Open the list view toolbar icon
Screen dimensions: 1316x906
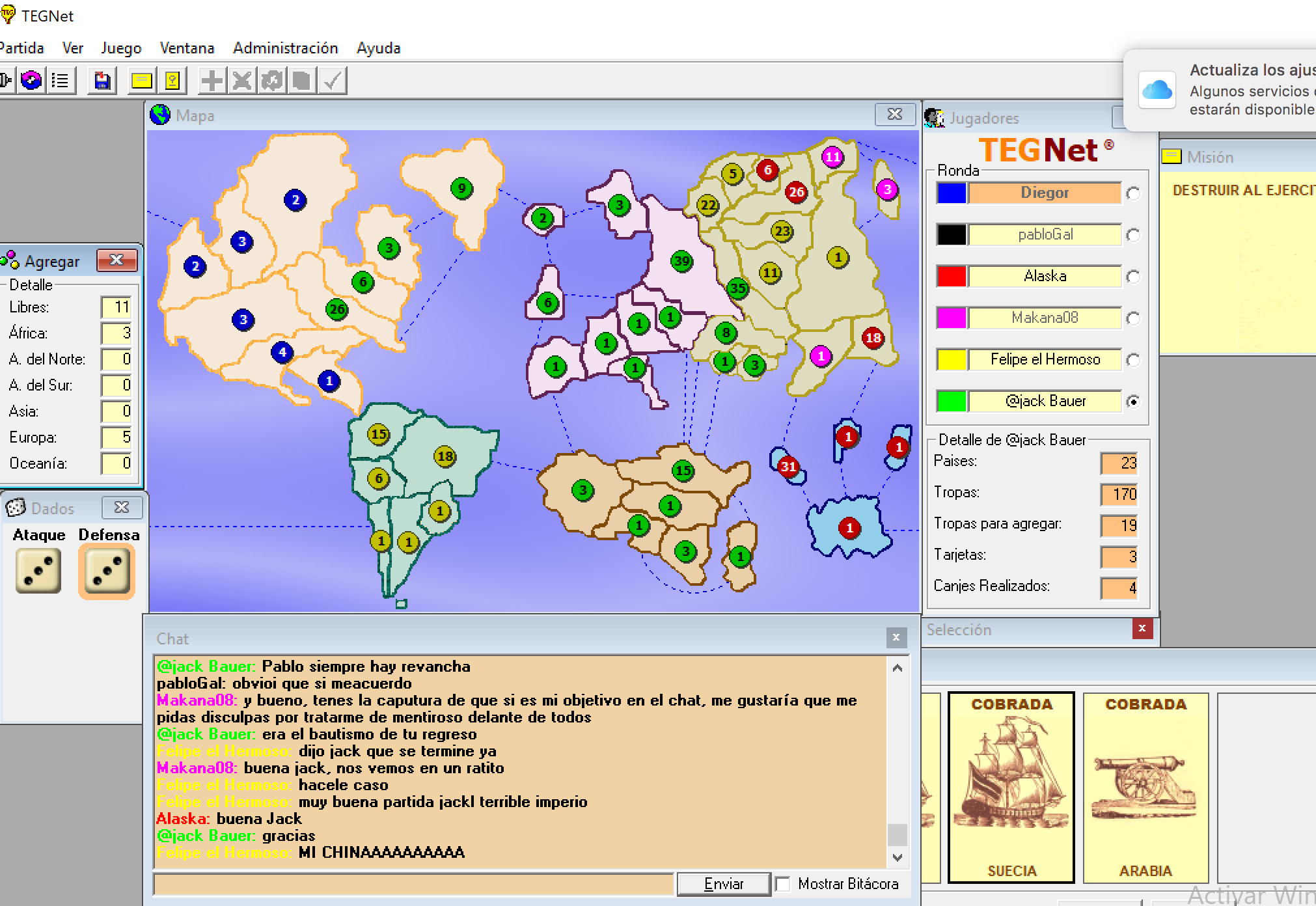click(61, 81)
